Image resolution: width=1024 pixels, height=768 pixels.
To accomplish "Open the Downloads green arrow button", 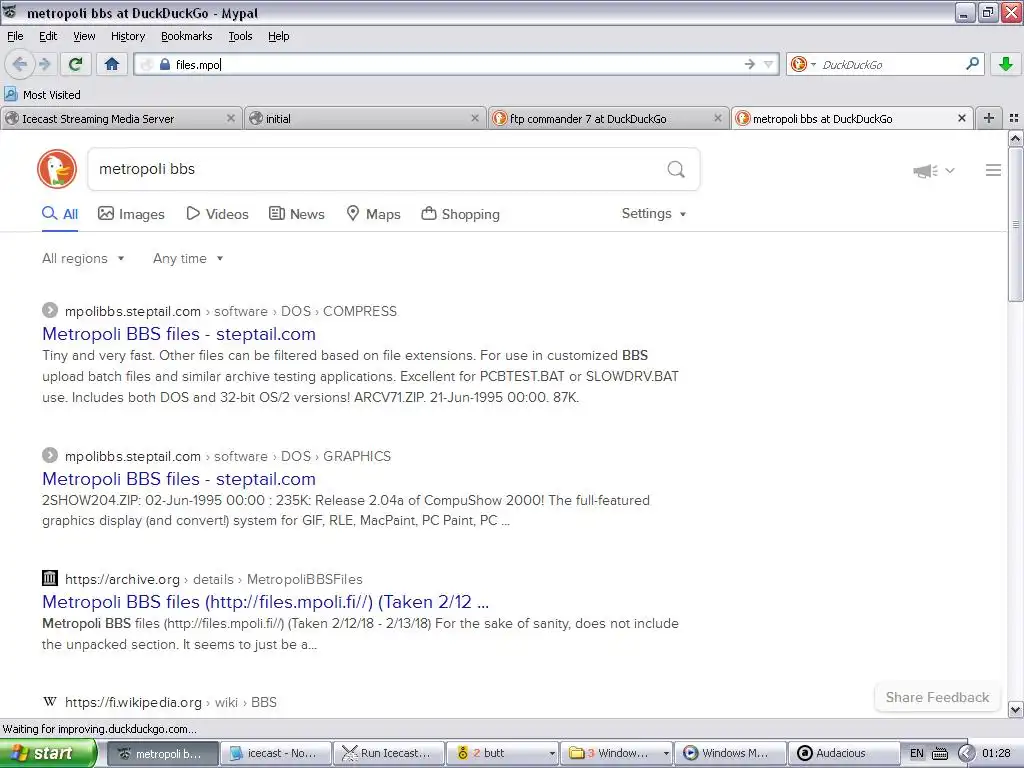I will click(x=1006, y=64).
